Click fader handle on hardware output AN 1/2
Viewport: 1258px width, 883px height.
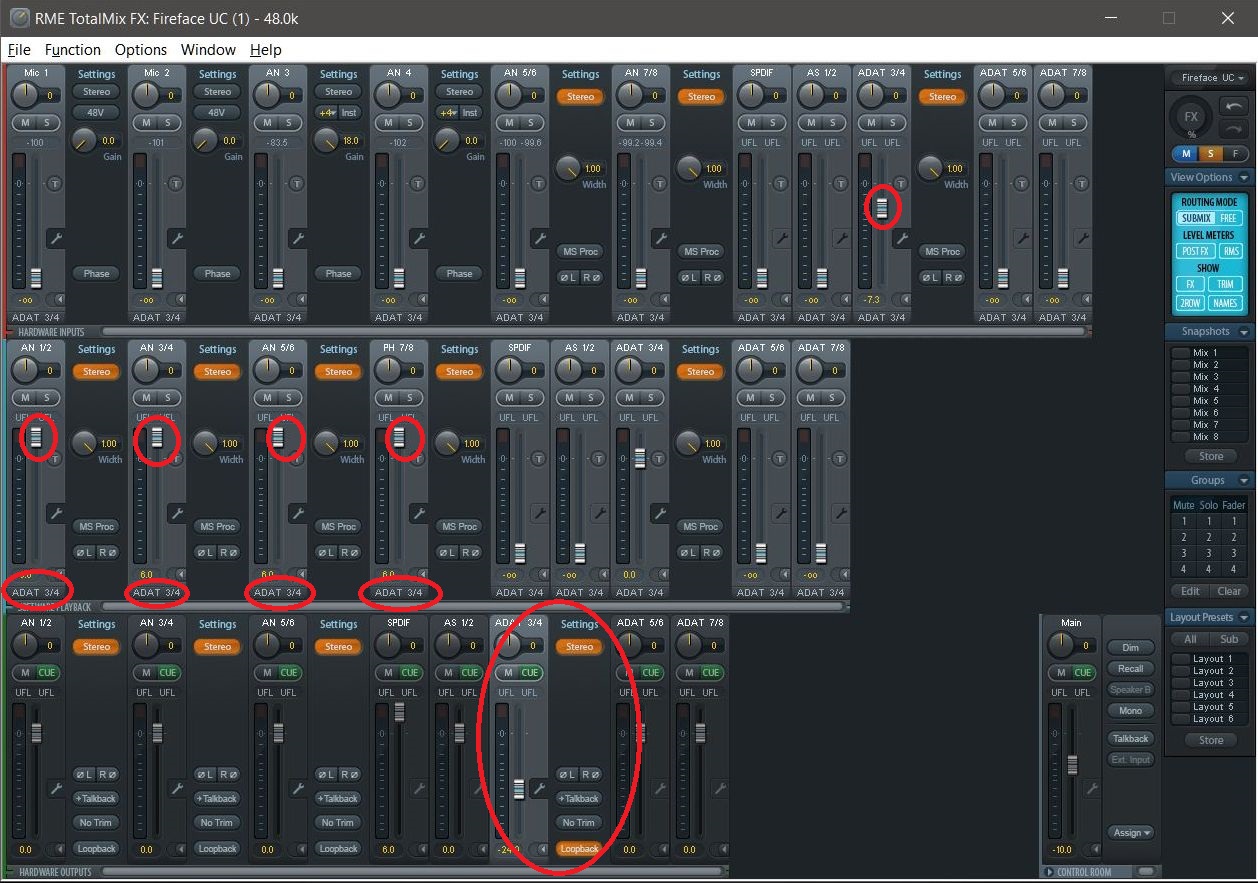point(36,733)
